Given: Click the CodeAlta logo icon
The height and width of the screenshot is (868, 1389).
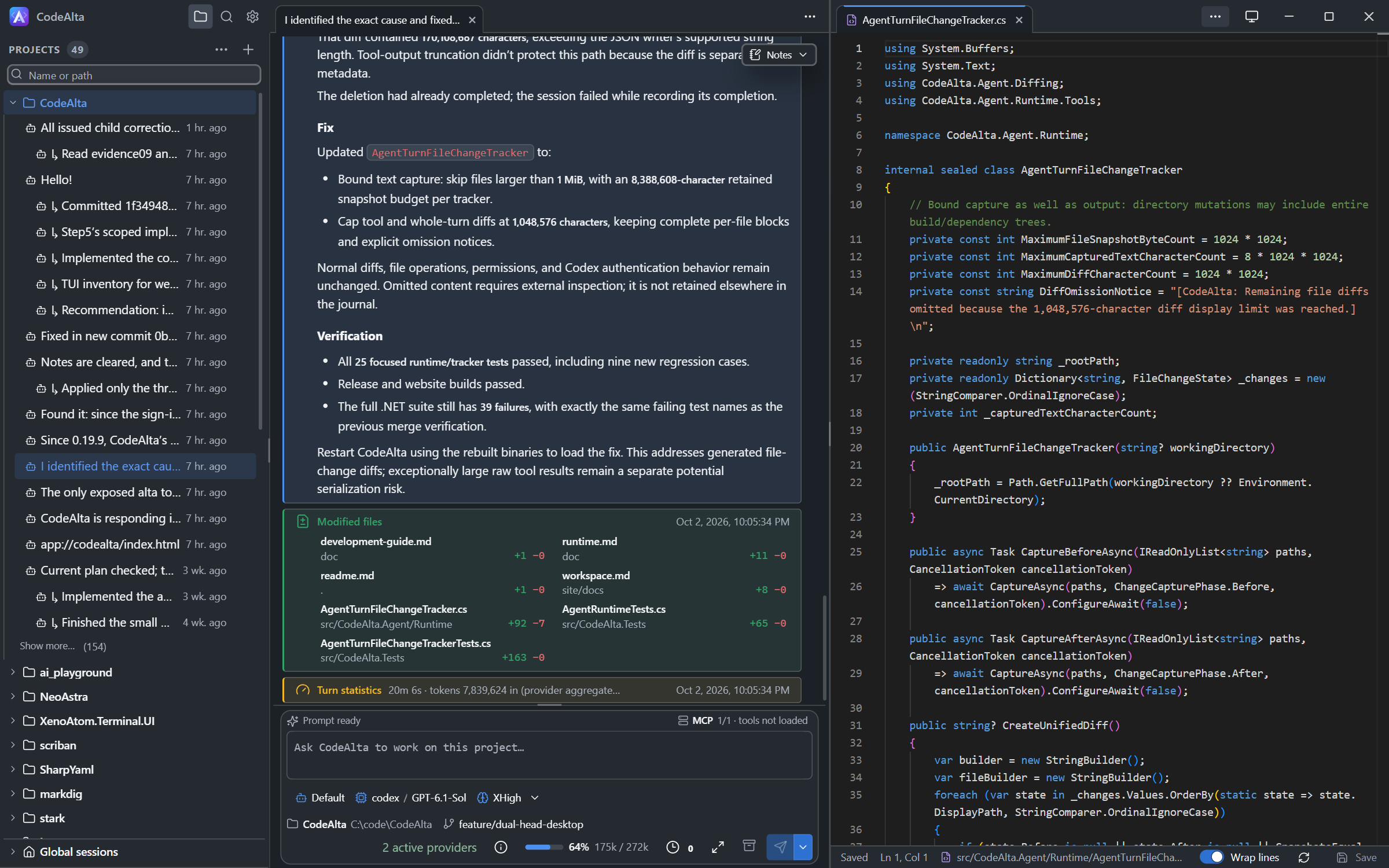Looking at the screenshot, I should [19, 17].
